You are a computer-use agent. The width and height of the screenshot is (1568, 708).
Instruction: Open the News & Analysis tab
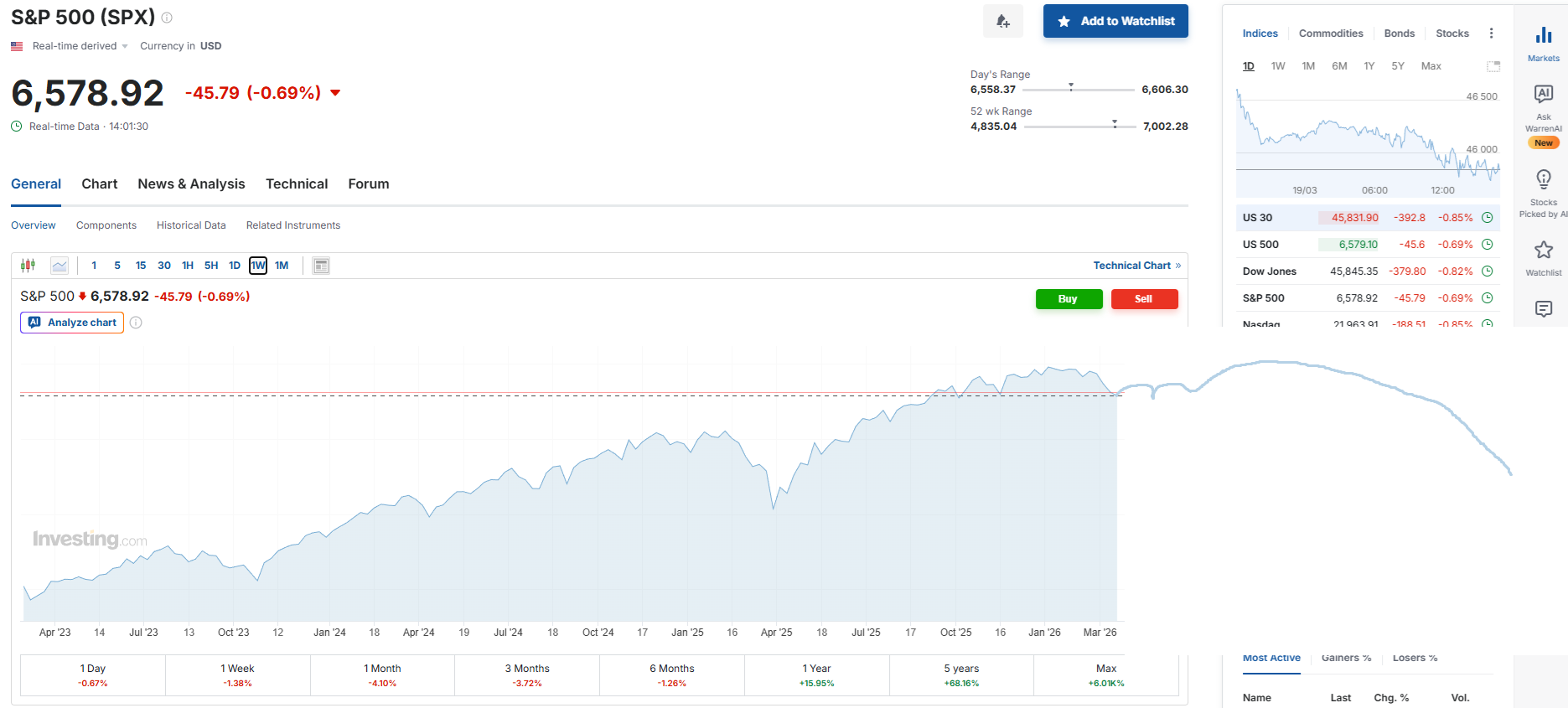tap(191, 184)
